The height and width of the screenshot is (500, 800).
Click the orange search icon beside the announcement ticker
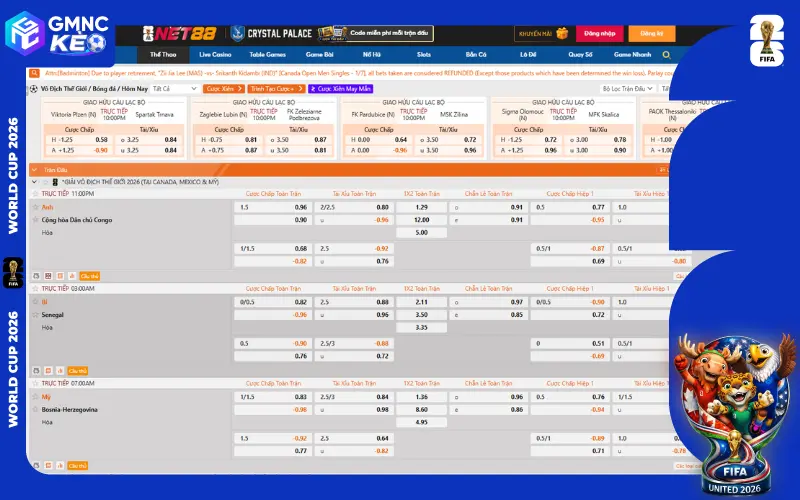pyautogui.click(x=34, y=73)
